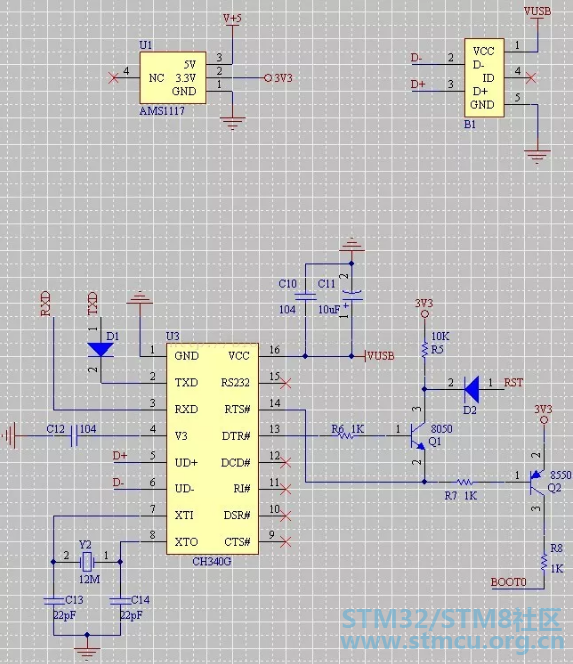Click the no-connect cross on CTS# pin 9
The height and width of the screenshot is (664, 573).
tap(285, 542)
